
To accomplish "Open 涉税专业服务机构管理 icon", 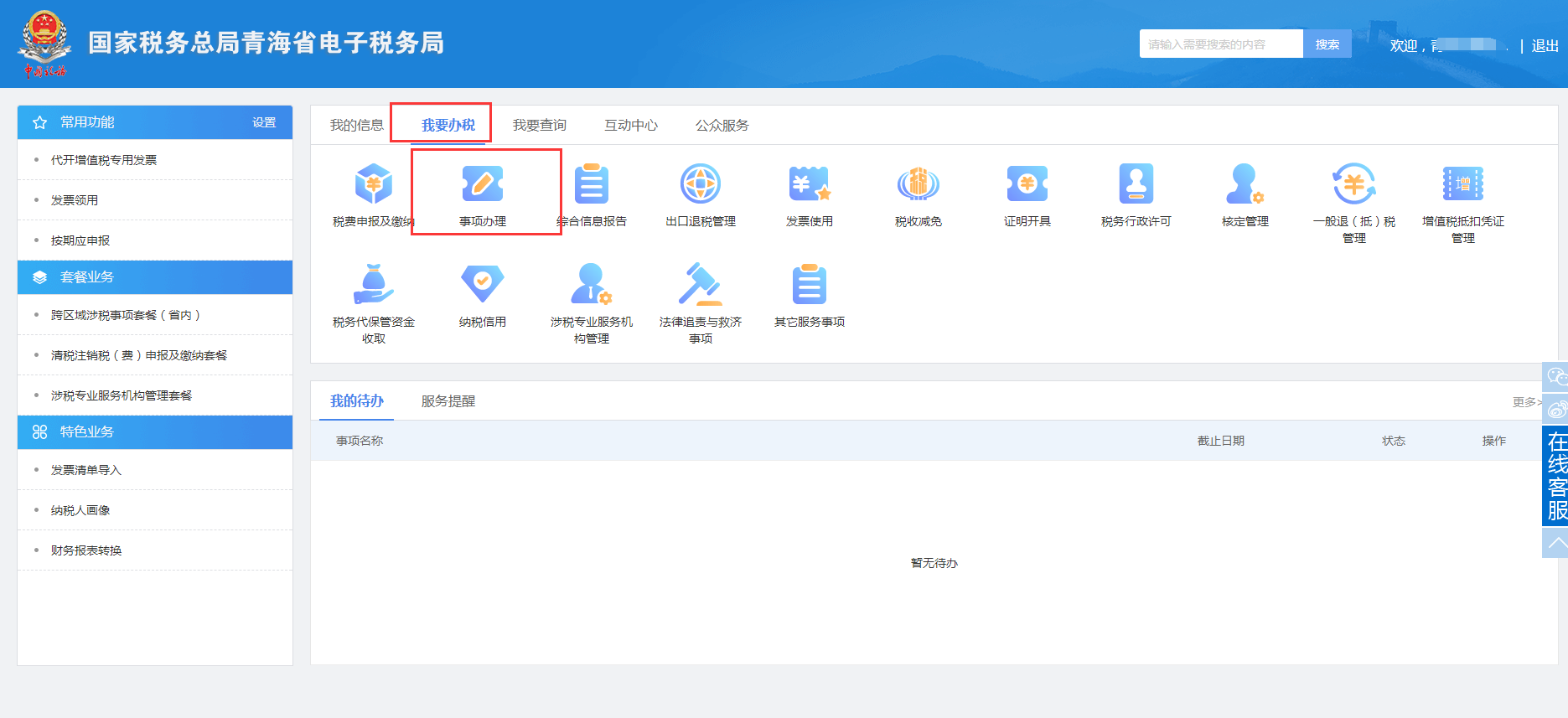I will pyautogui.click(x=592, y=285).
